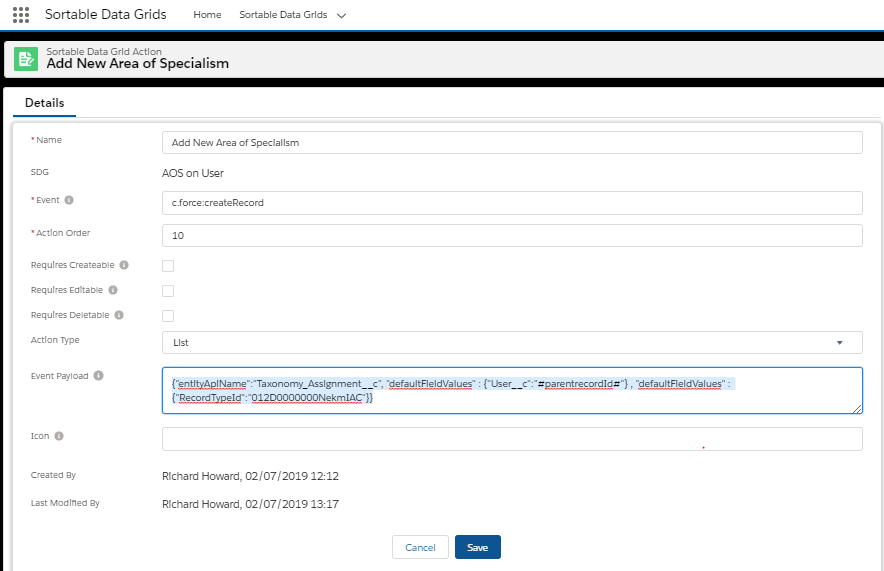The width and height of the screenshot is (884, 571).
Task: Click inside the Event Payload text area
Action: [x=512, y=391]
